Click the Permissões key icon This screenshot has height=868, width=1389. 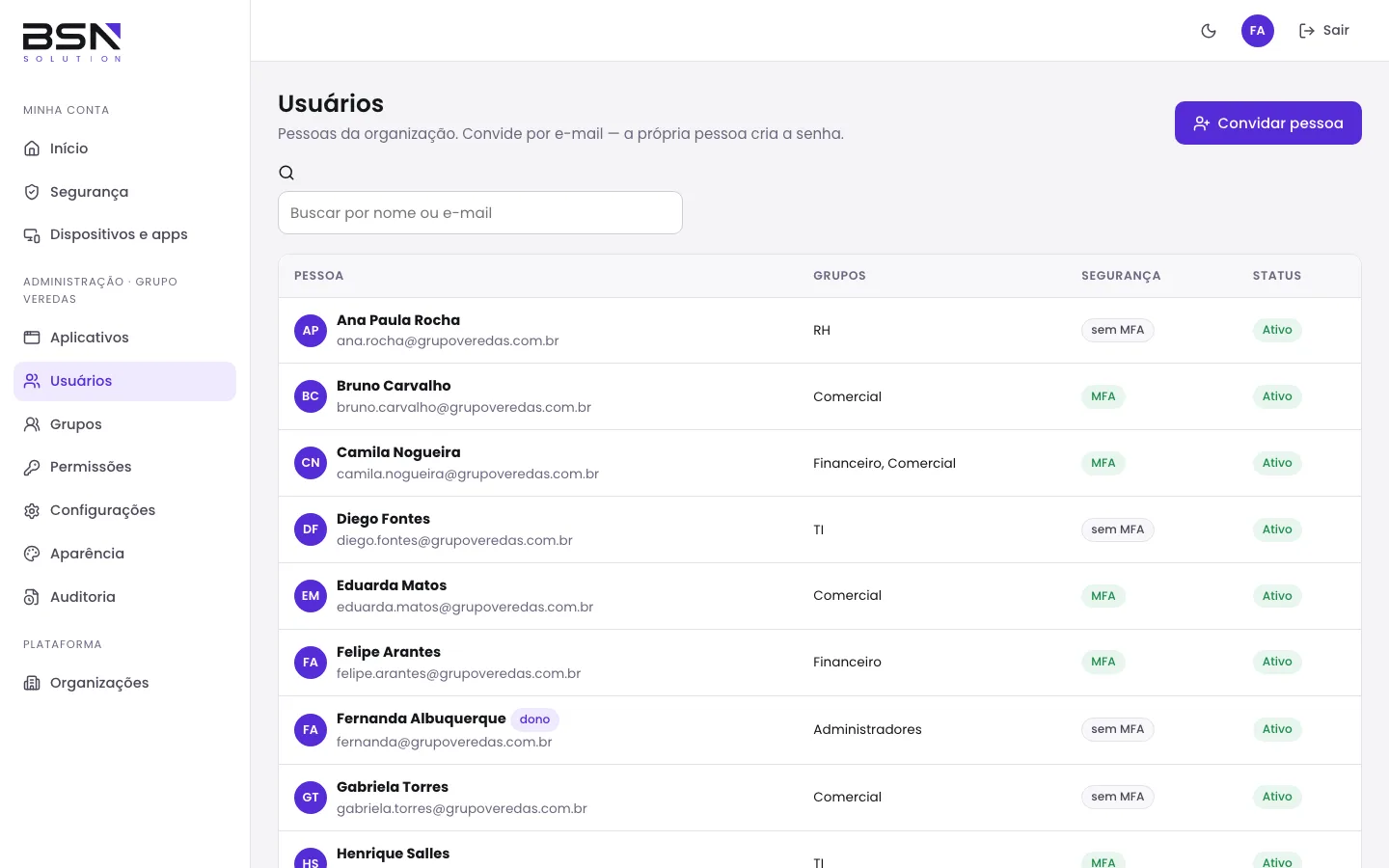click(x=32, y=467)
